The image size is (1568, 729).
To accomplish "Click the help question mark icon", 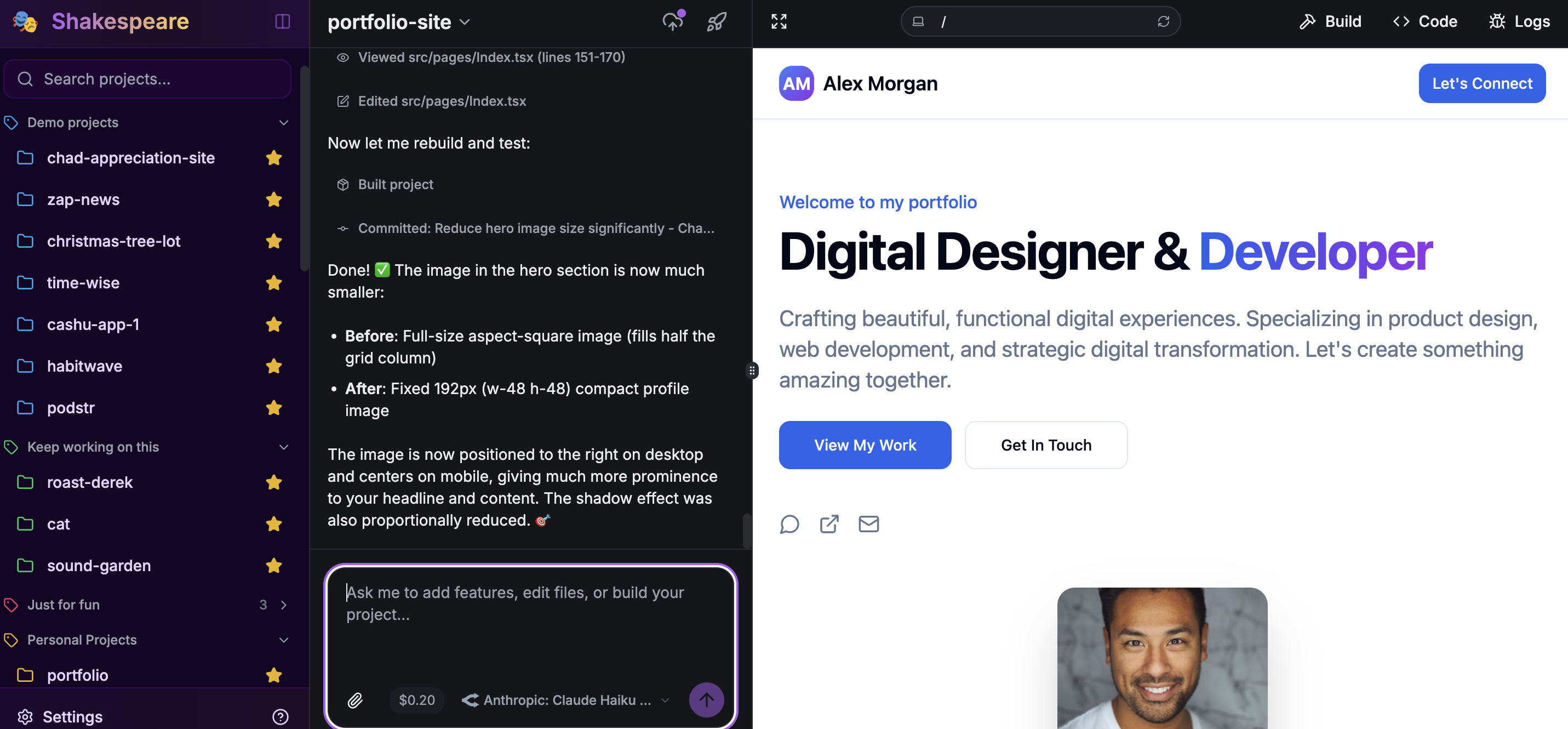I will (281, 716).
